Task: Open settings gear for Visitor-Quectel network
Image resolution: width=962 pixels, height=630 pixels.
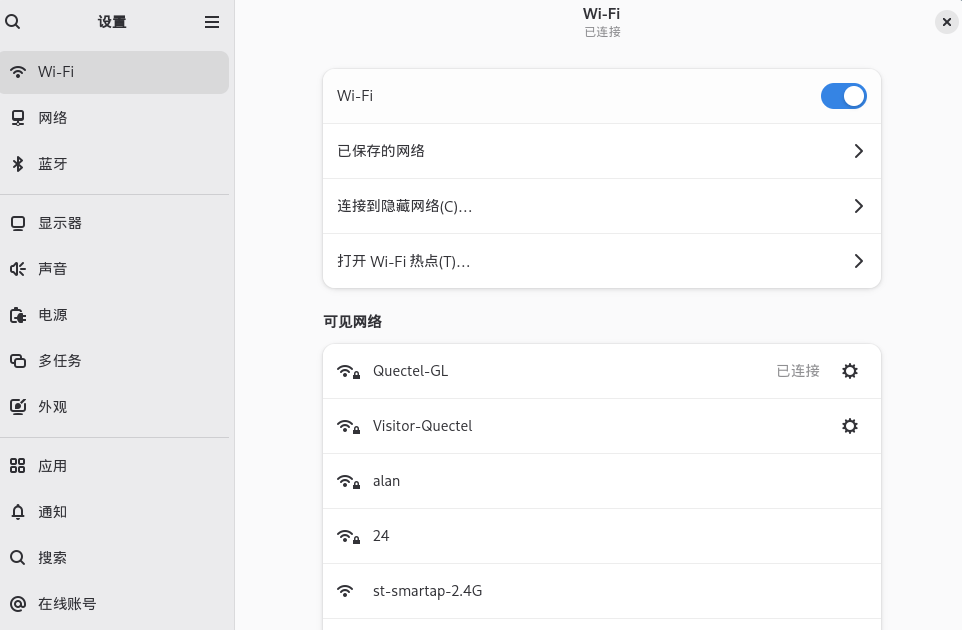Action: (x=849, y=426)
